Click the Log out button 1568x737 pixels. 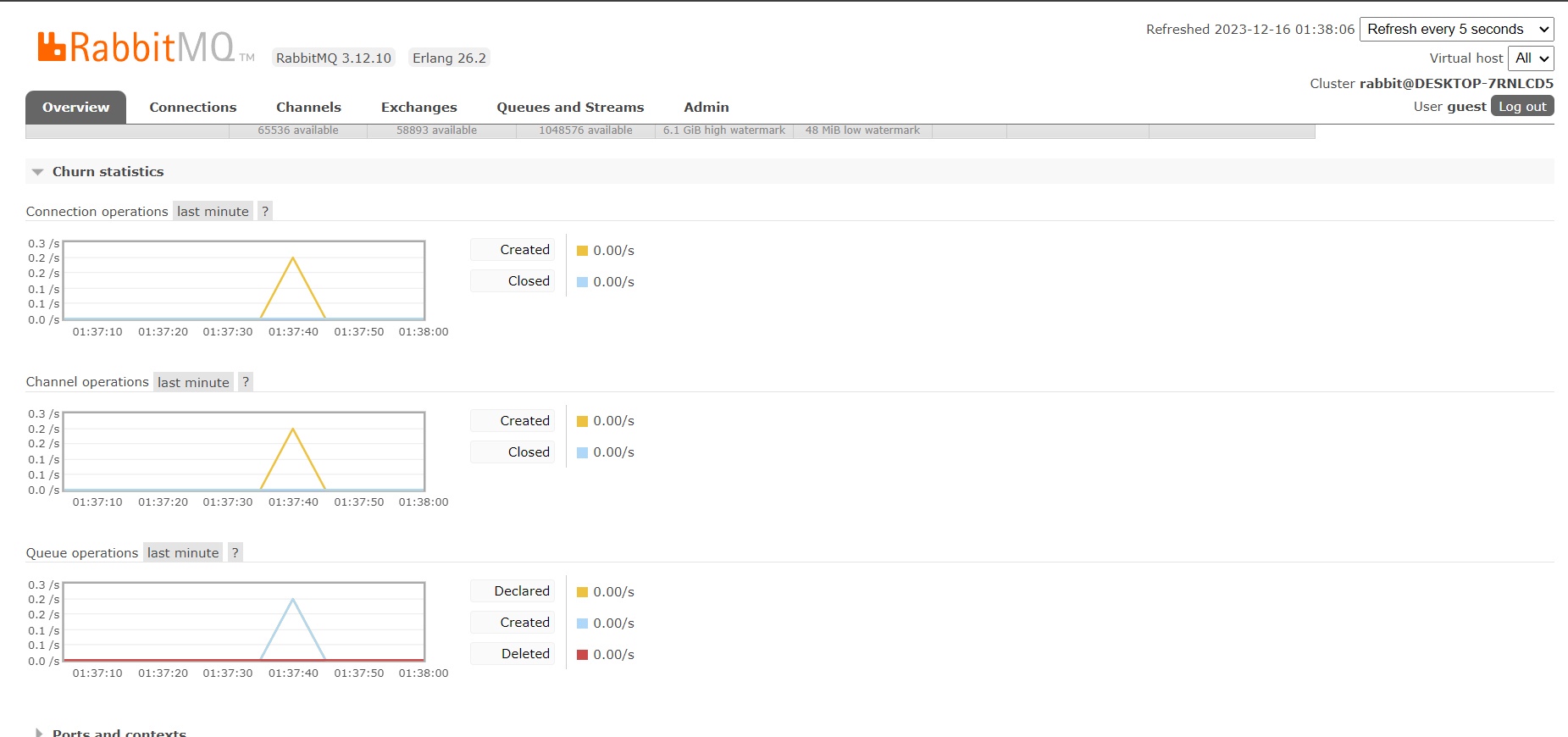[x=1521, y=107]
